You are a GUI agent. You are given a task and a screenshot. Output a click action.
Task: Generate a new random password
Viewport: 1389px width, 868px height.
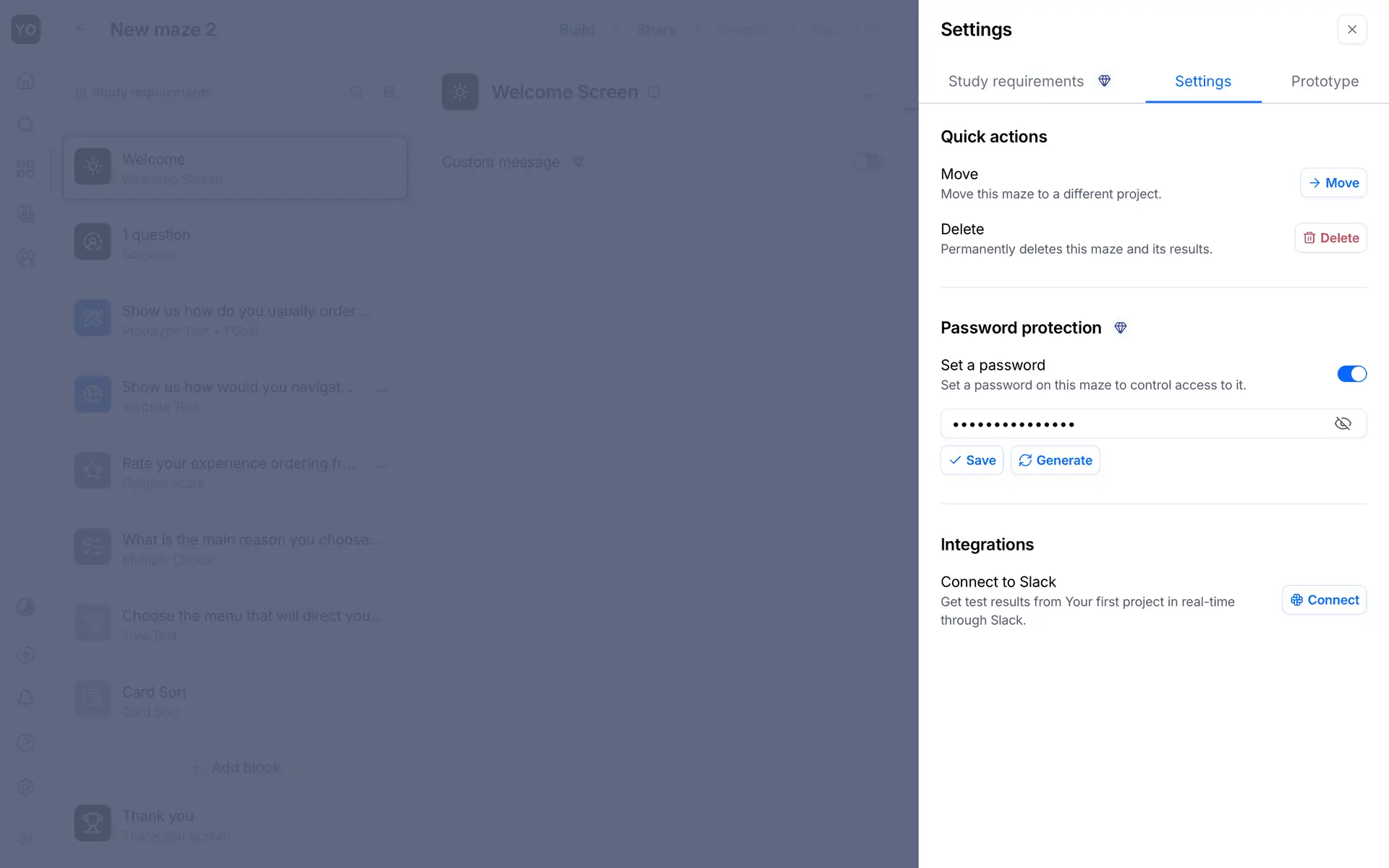[1055, 461]
